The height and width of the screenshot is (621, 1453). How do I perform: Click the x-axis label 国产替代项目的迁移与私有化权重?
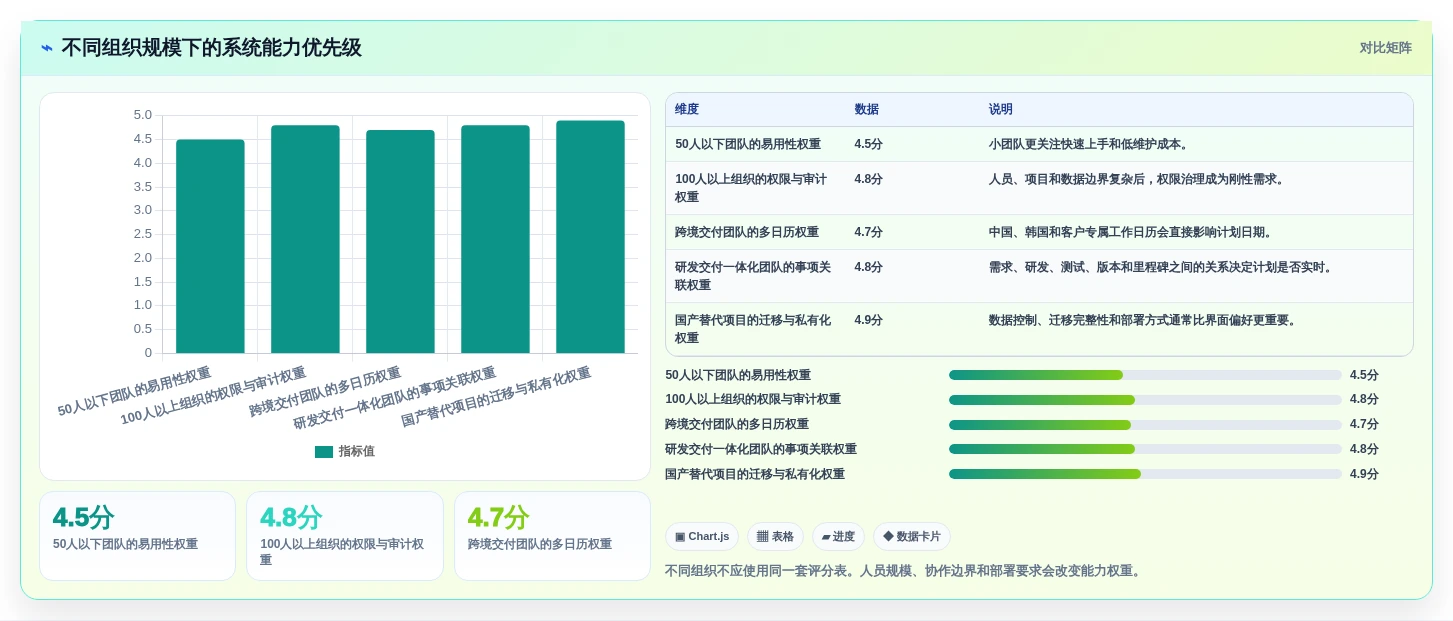pos(496,398)
